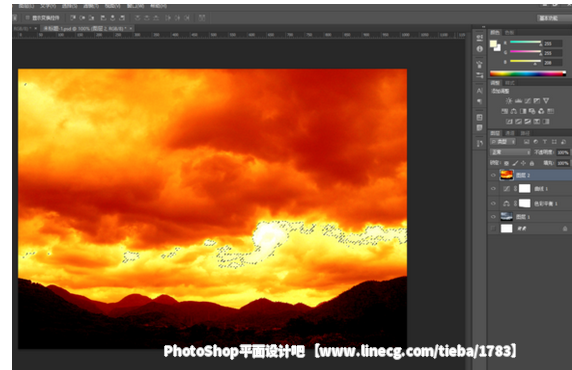Hide the 曲线 1 adjustment layer
This screenshot has width=572, height=370.
(493, 189)
